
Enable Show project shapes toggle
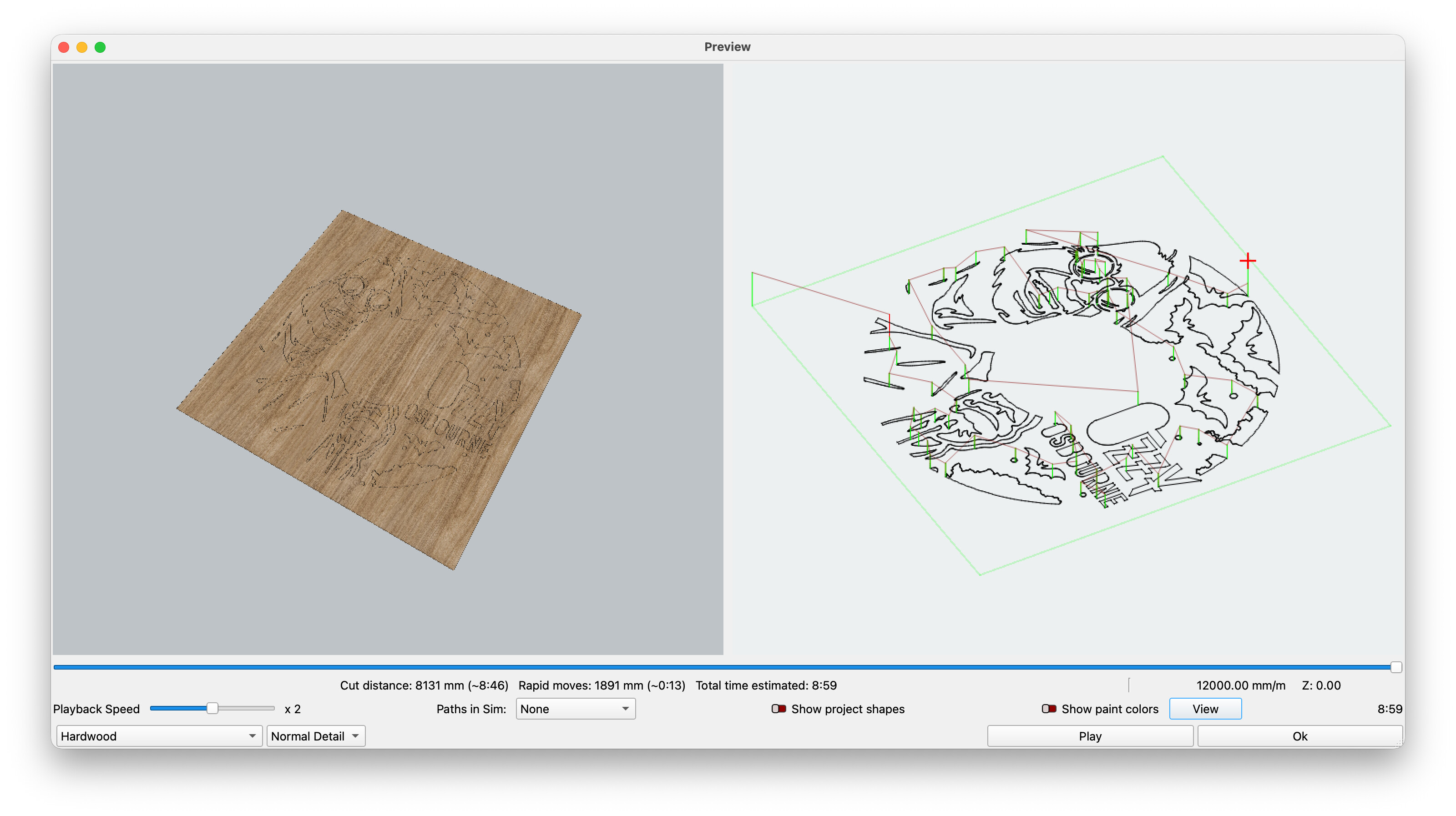(779, 709)
